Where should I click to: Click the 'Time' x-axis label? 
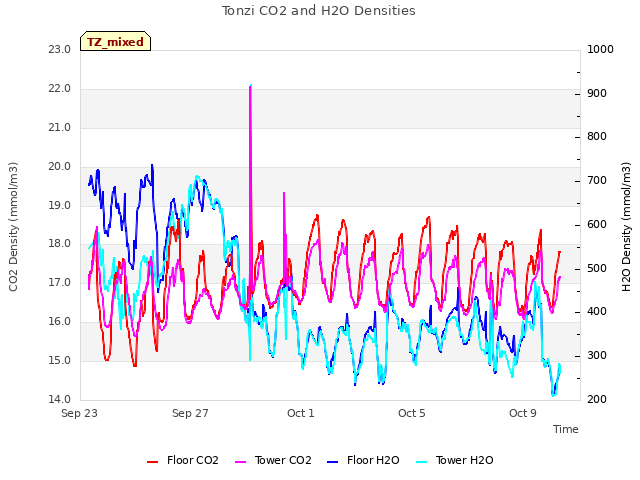(565, 429)
